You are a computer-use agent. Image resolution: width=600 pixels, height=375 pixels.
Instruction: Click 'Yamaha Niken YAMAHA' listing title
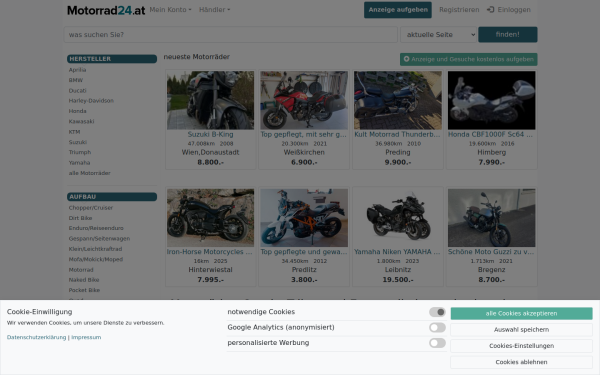(x=397, y=252)
